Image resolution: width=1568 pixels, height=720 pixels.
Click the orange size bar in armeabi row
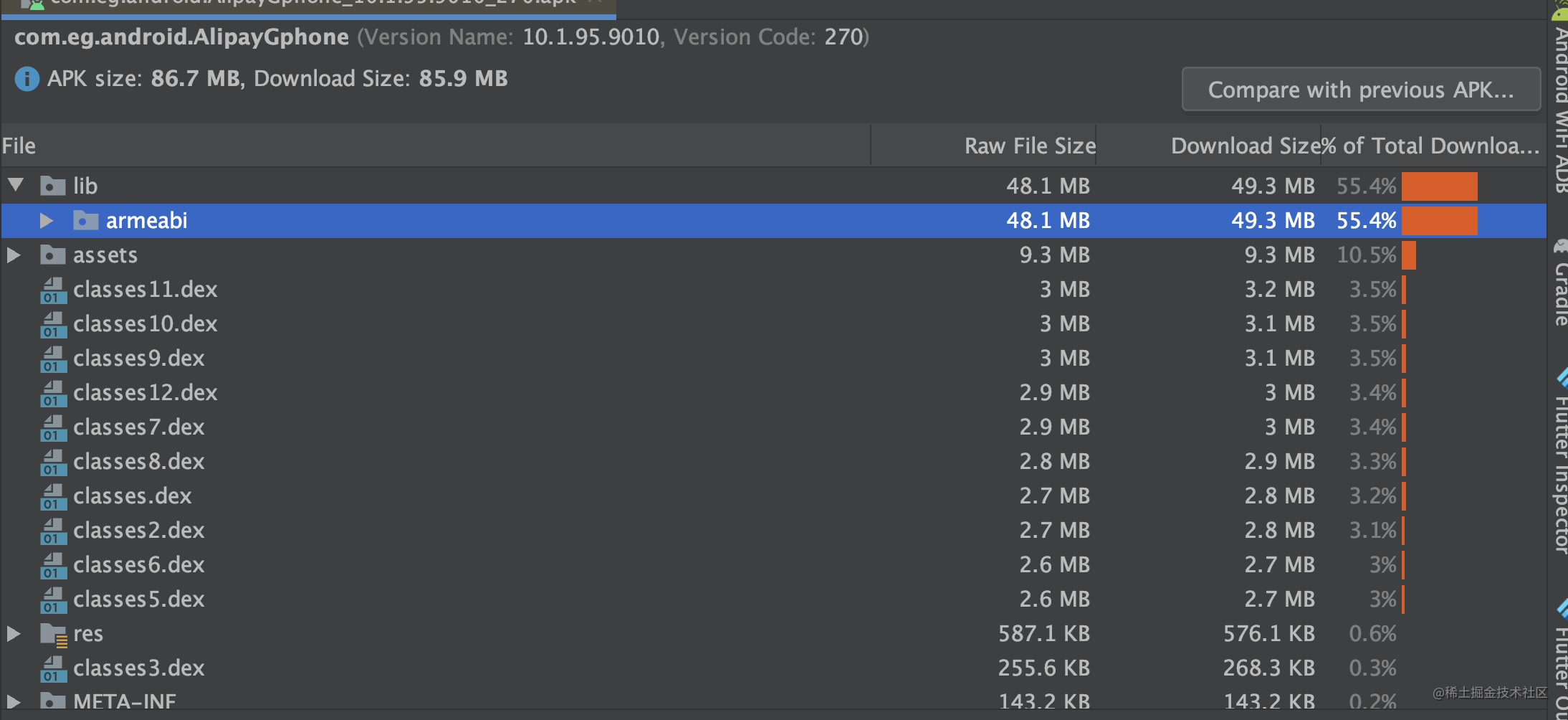point(1439,220)
